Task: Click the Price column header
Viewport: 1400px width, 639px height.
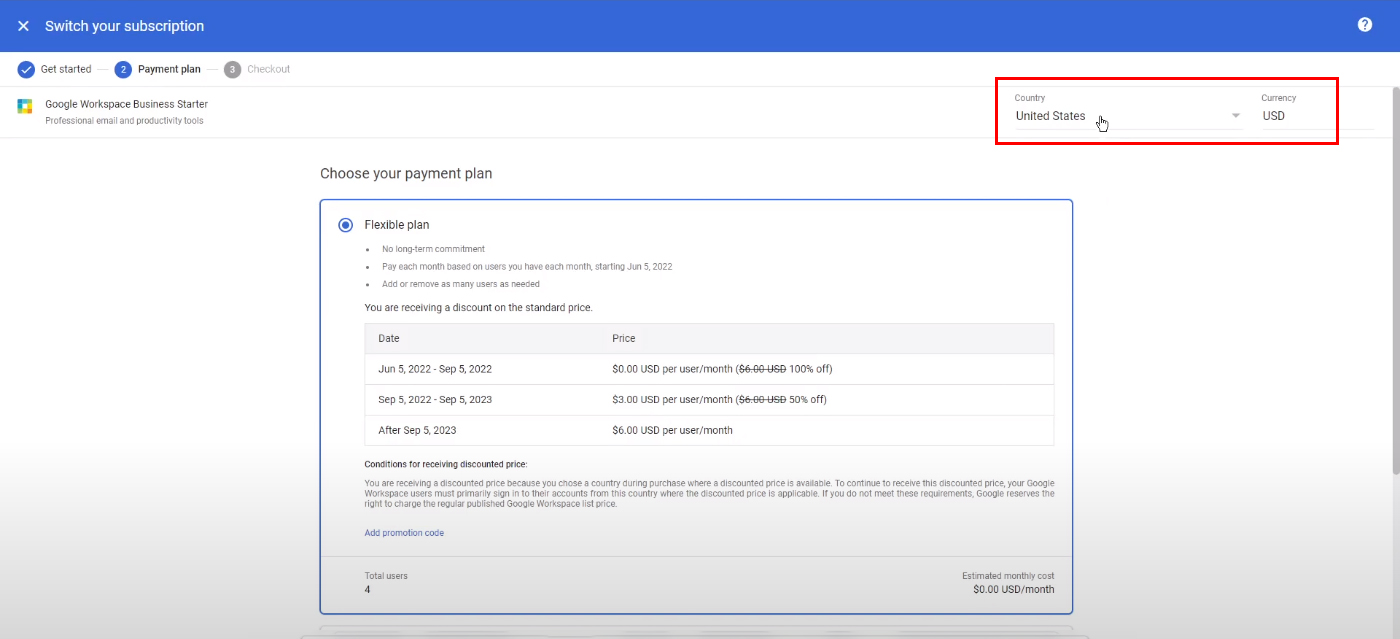Action: click(x=624, y=338)
